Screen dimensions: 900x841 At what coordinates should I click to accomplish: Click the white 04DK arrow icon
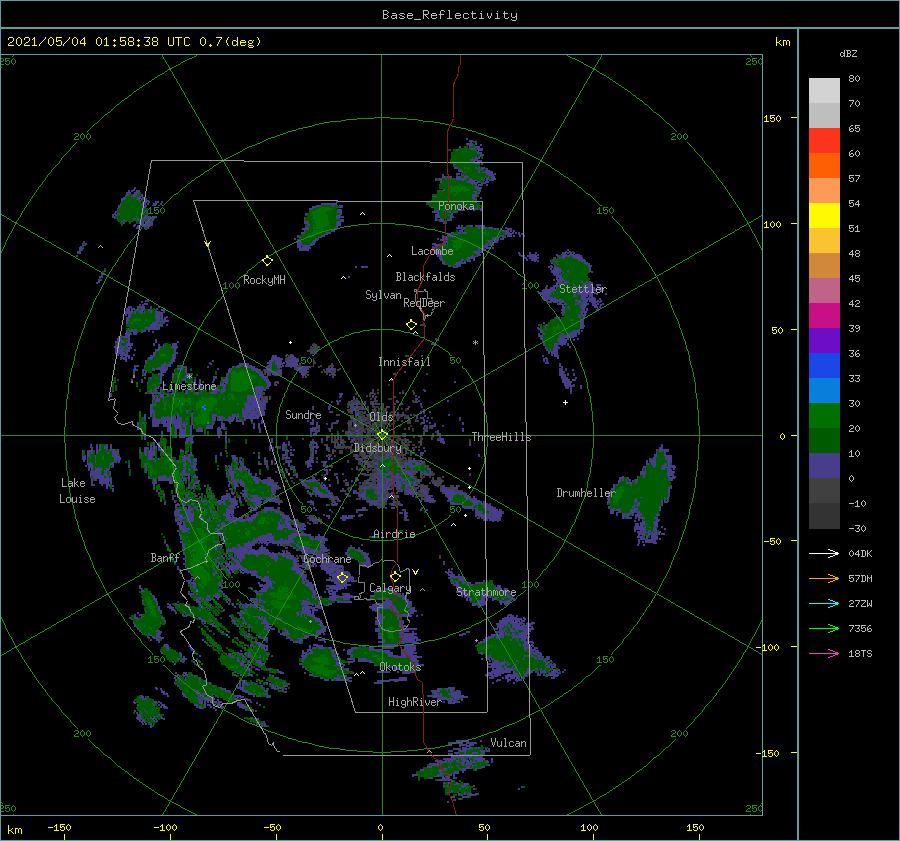pyautogui.click(x=824, y=553)
